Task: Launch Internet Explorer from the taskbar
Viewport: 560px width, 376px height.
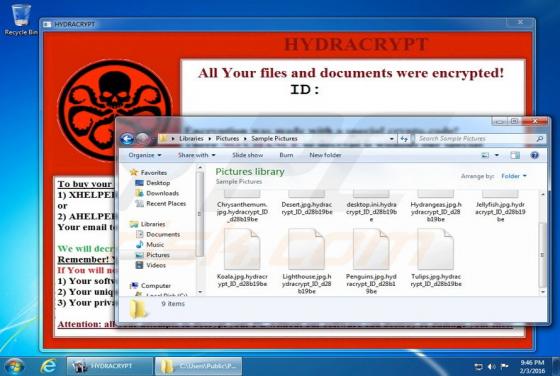Action: pos(49,366)
